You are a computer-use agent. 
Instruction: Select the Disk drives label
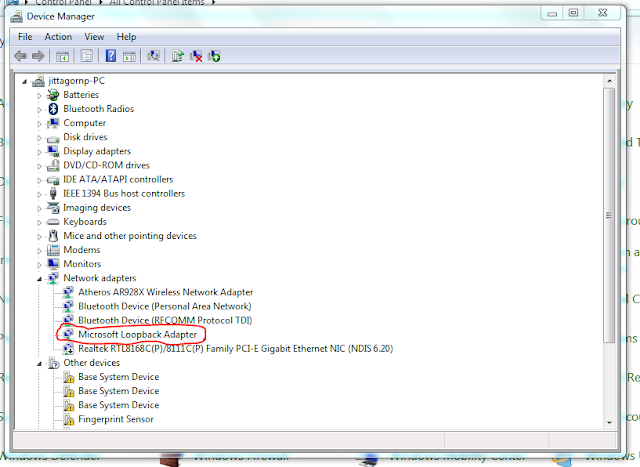point(85,137)
